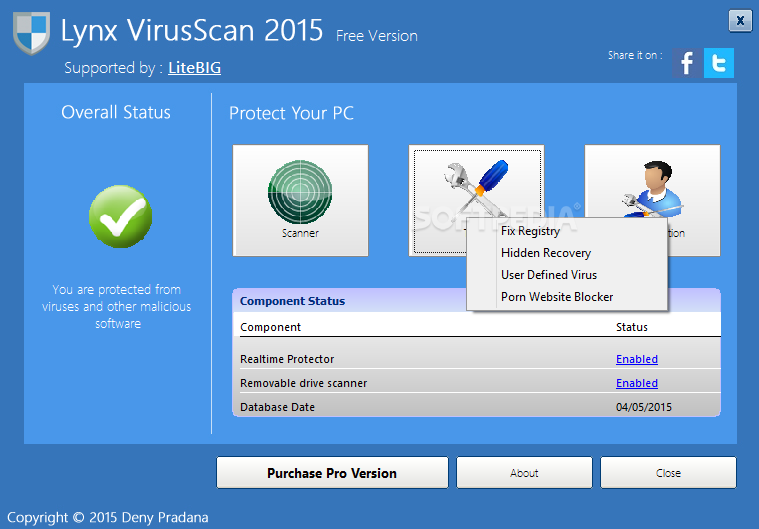Click the Share it on label
Viewport: 759px width, 529px height.
tap(636, 55)
